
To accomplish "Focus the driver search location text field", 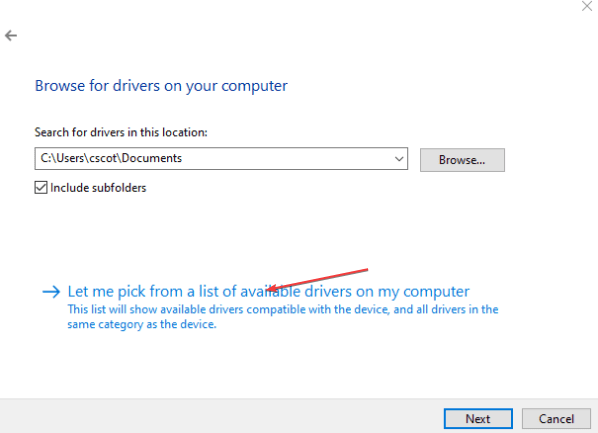I will [214, 159].
